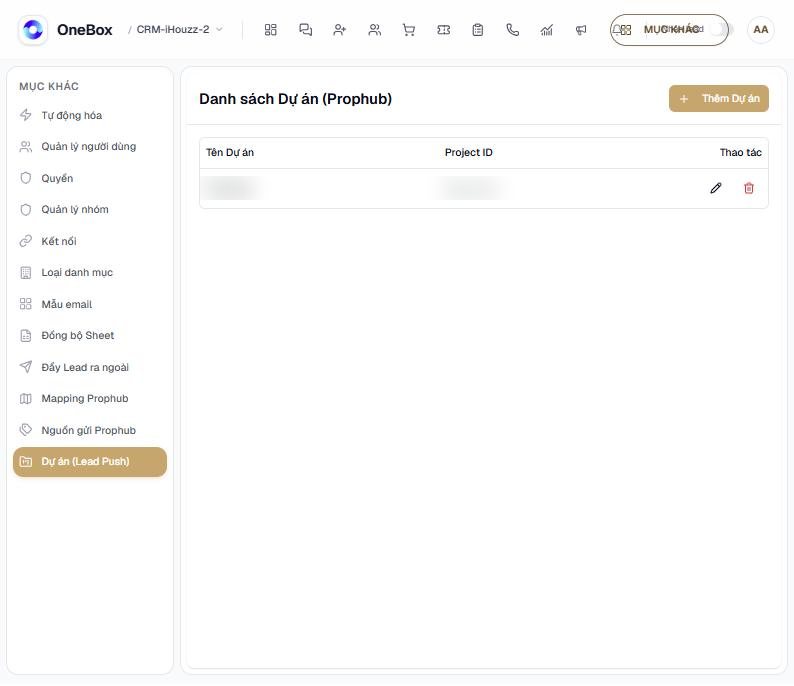The image size is (794, 686).
Task: Open the add-contact user-plus icon
Action: tap(340, 30)
